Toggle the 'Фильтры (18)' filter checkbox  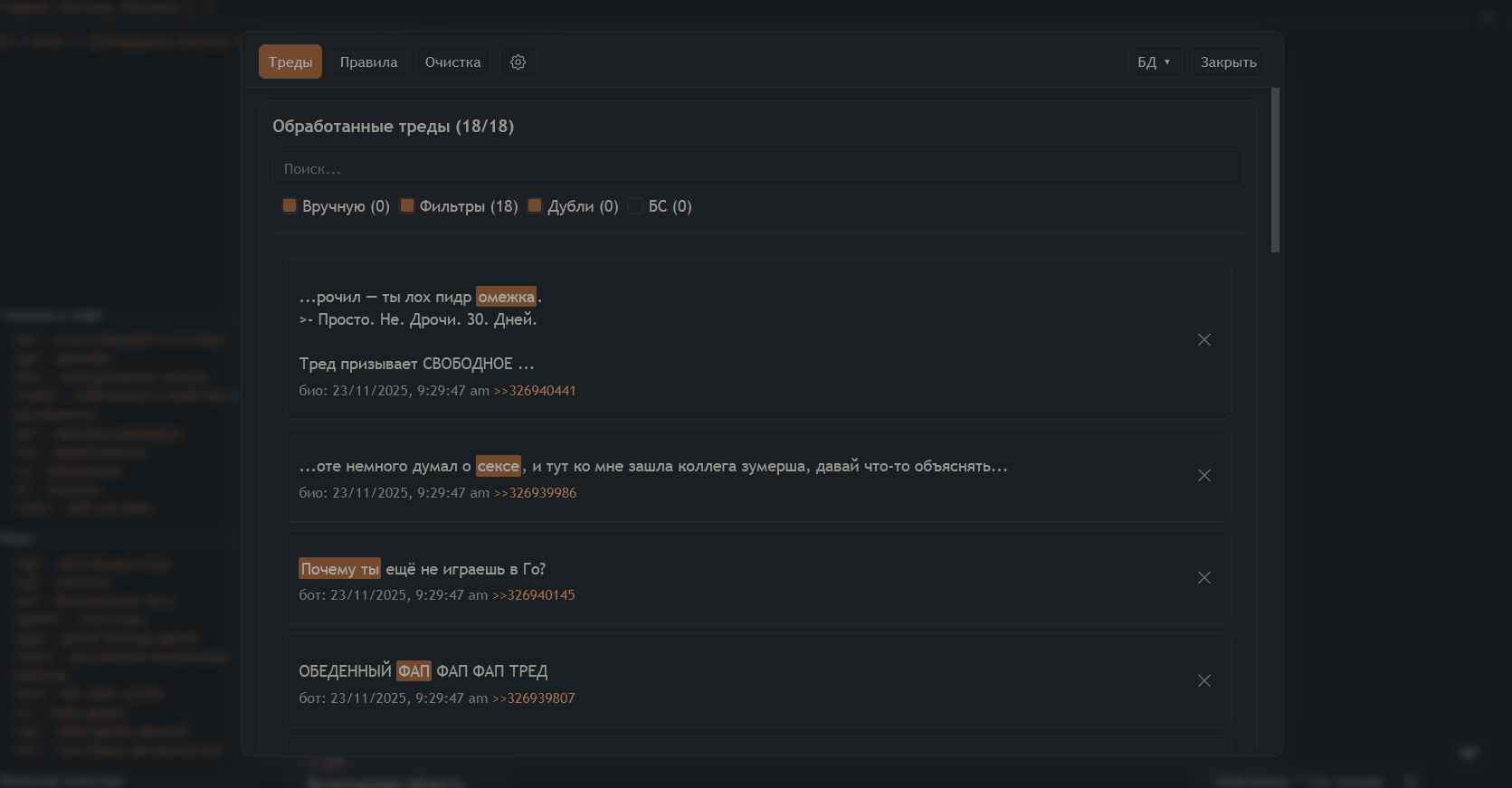click(407, 206)
